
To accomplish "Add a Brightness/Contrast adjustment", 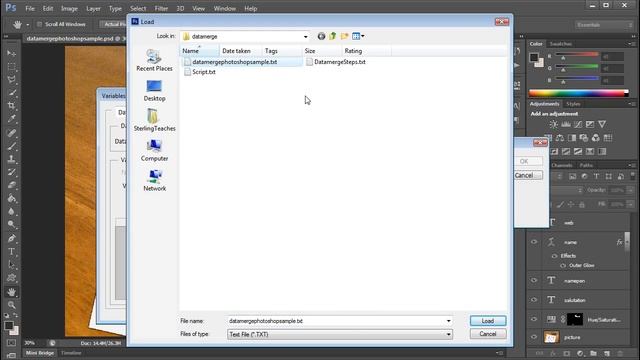I will click(x=553, y=124).
